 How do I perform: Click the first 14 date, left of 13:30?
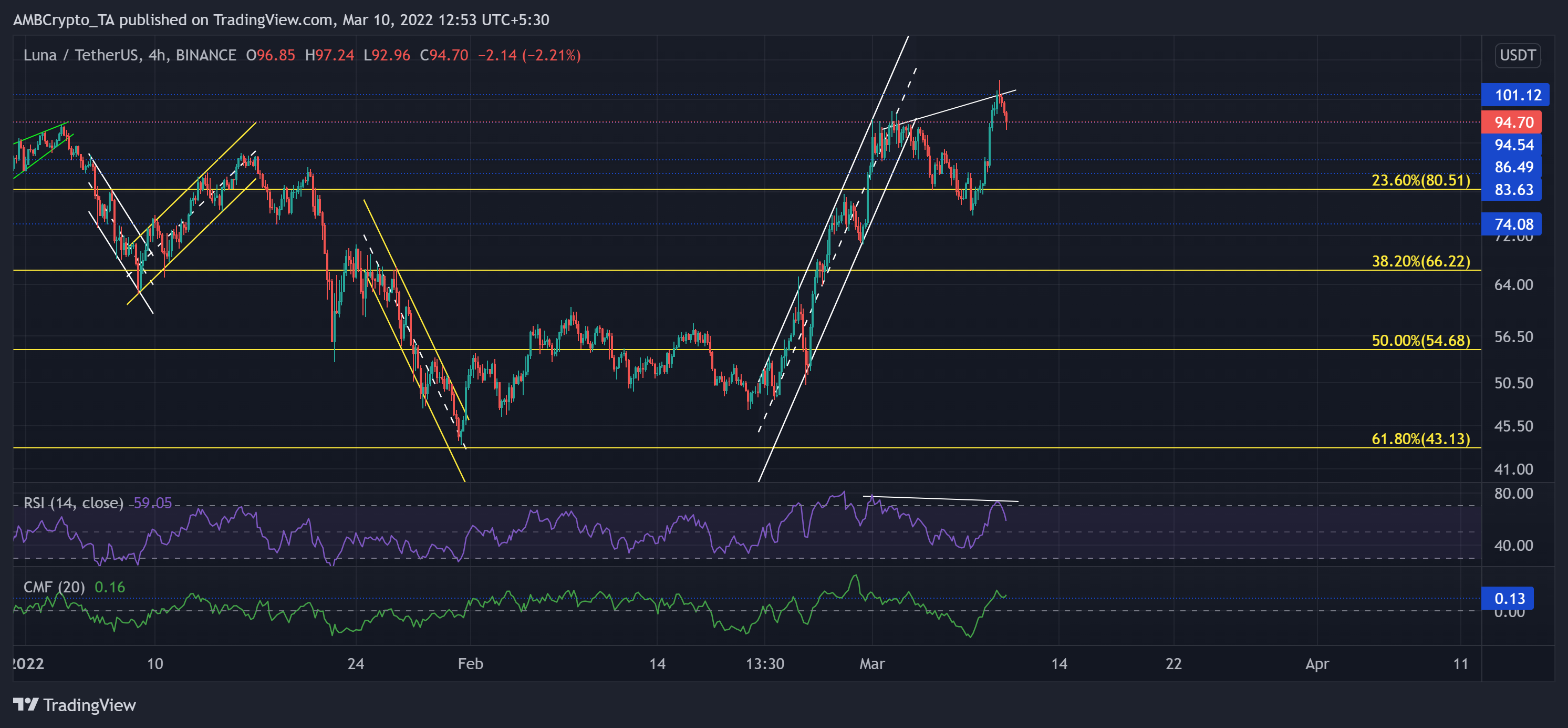pos(657,664)
